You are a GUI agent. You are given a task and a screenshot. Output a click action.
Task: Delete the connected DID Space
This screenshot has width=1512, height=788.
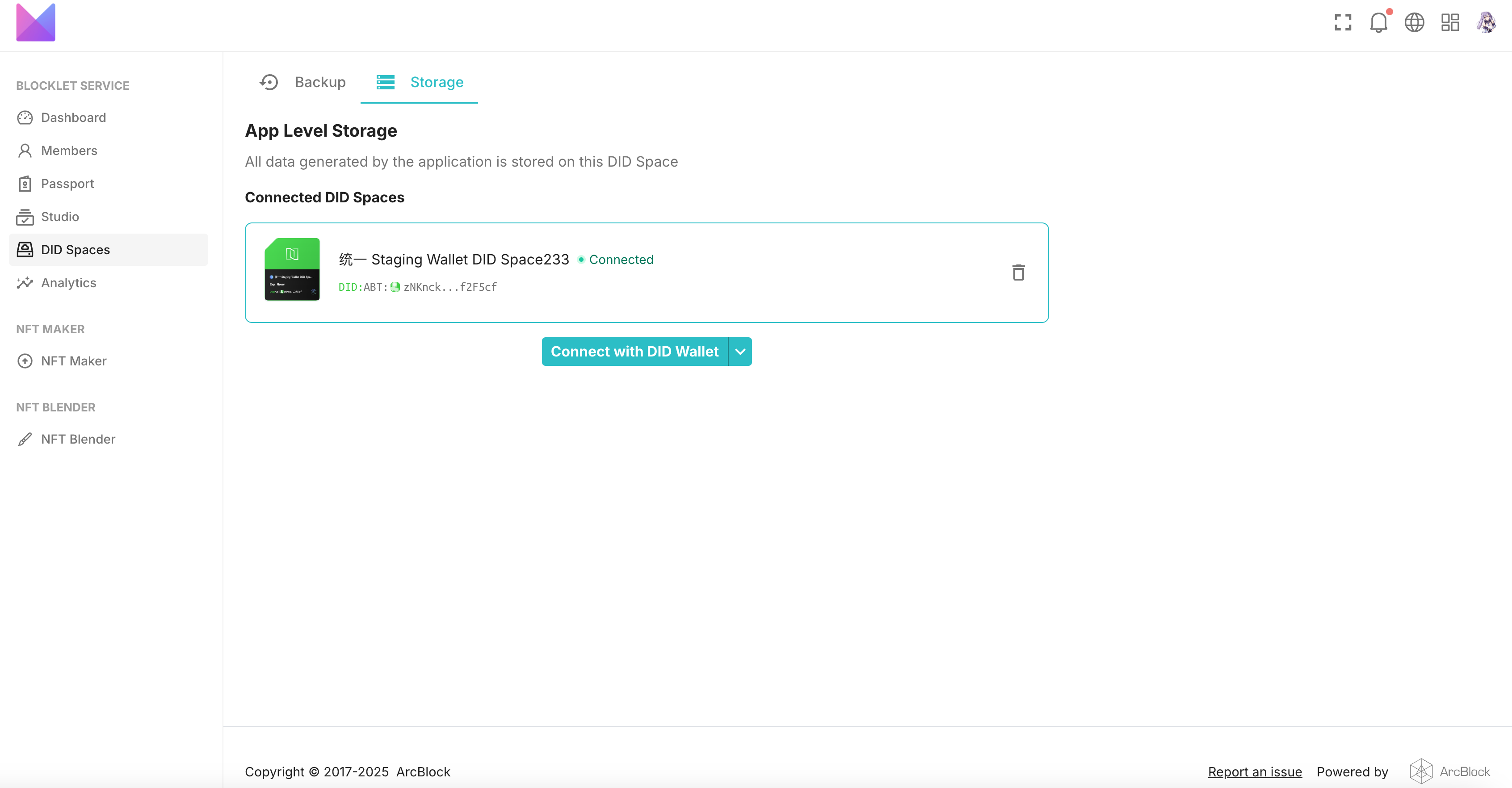click(1018, 272)
